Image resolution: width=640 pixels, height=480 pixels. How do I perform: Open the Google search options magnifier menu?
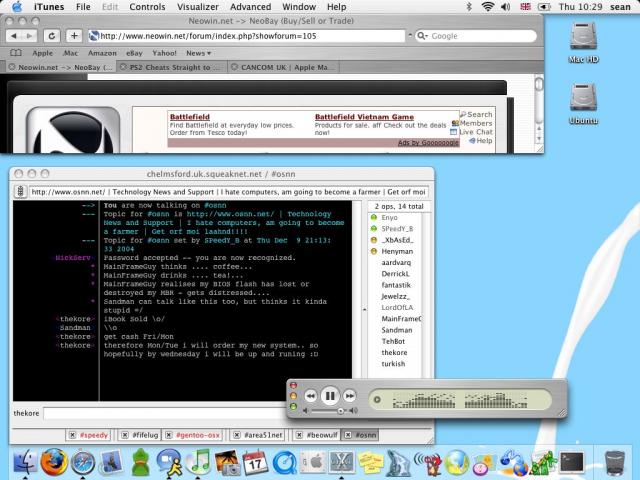pos(422,36)
